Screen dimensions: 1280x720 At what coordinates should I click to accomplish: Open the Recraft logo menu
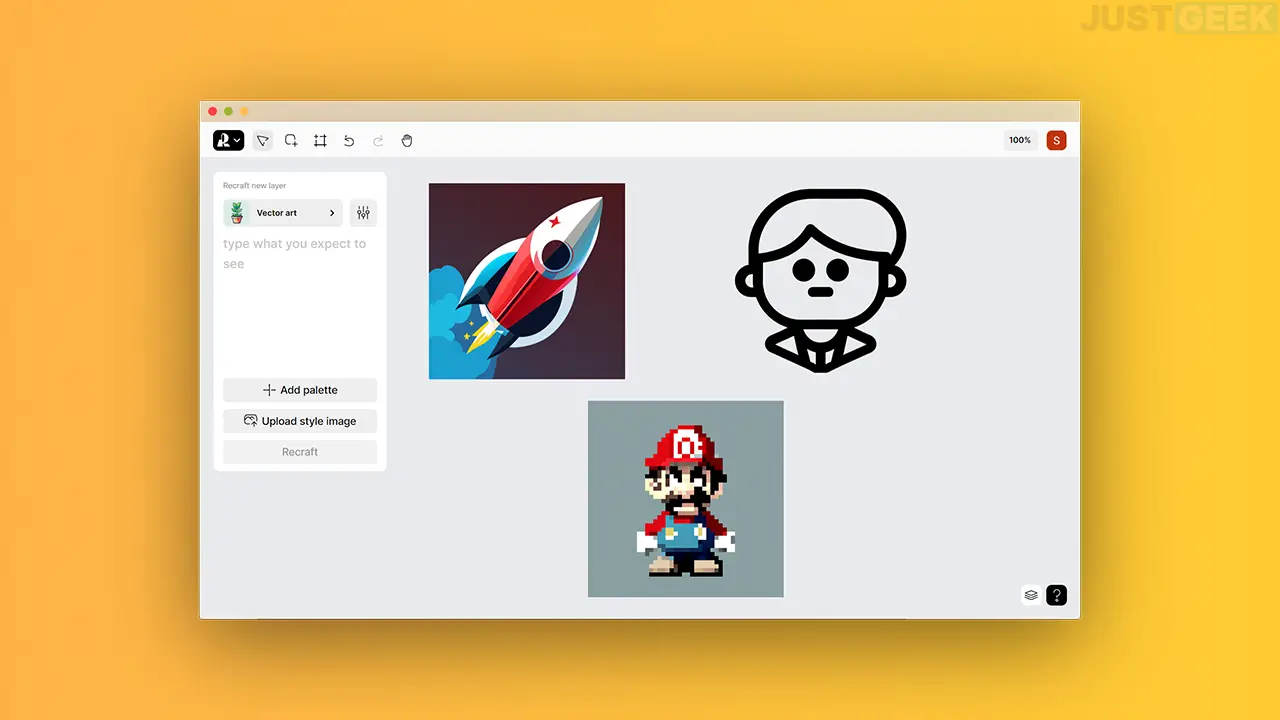click(x=228, y=141)
